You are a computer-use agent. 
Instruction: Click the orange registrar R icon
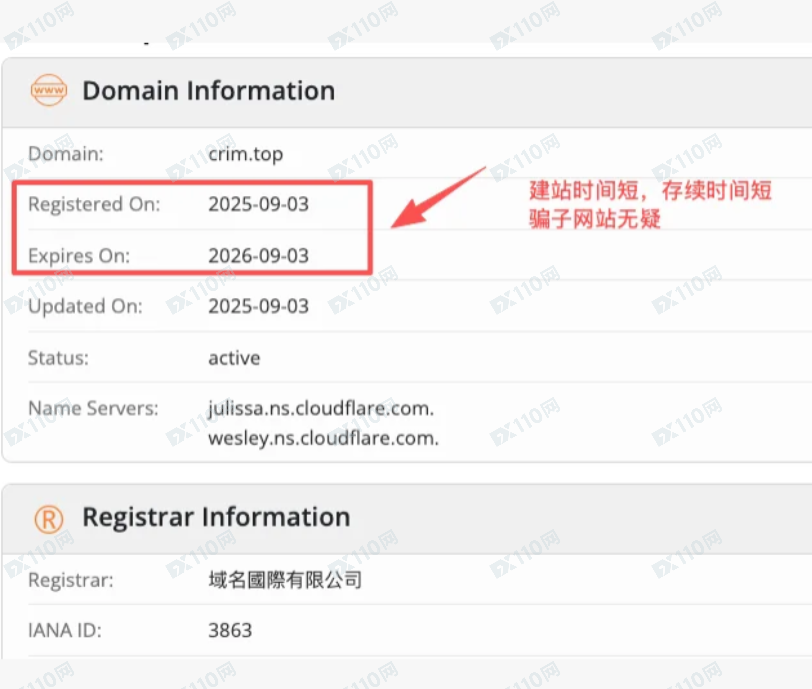(48, 518)
